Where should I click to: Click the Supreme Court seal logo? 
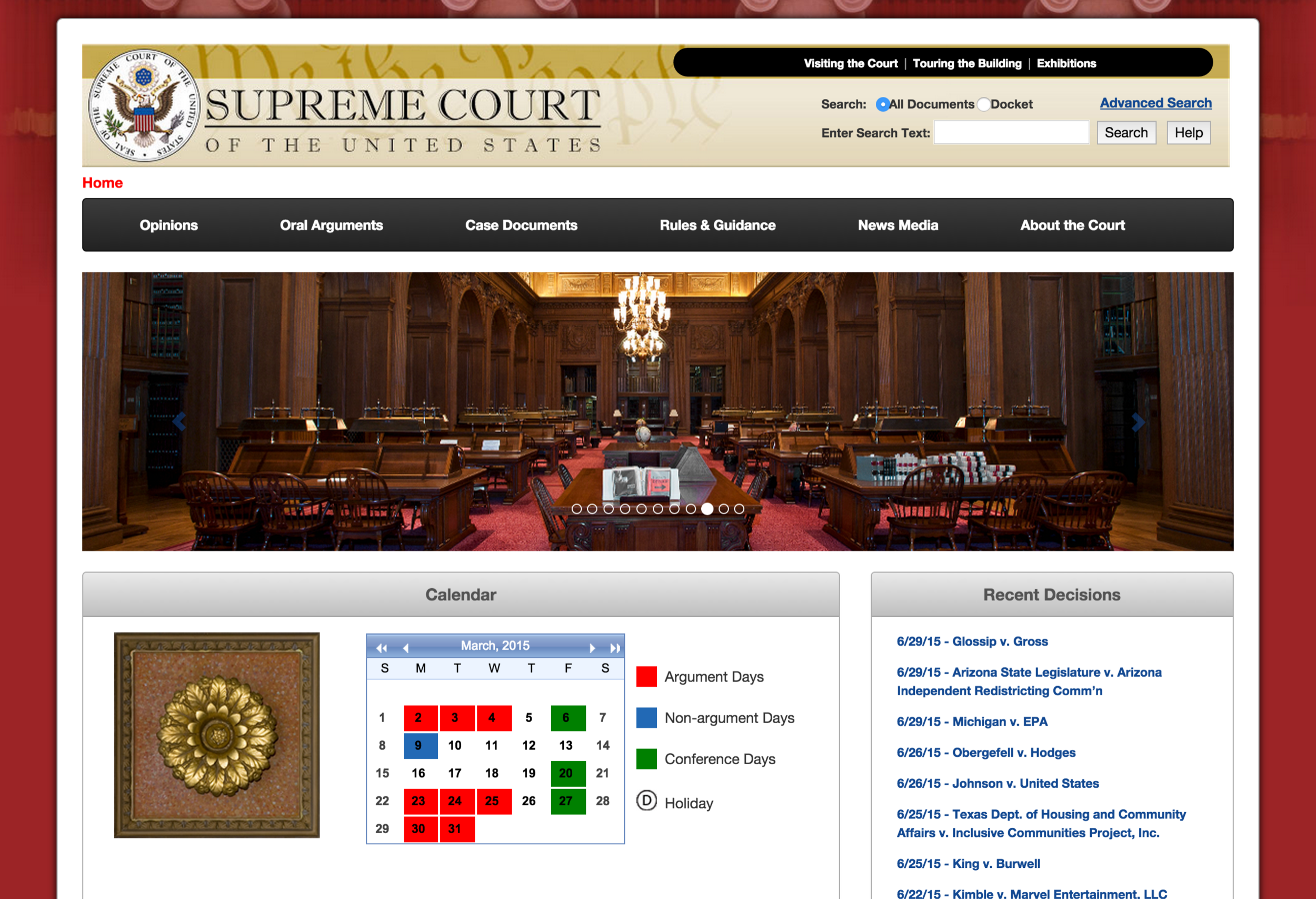click(x=144, y=105)
